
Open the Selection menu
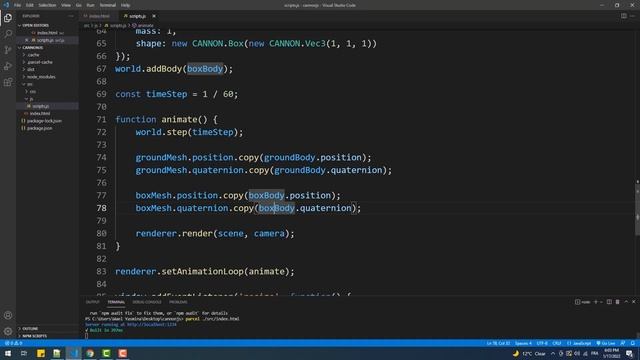tap(47, 5)
